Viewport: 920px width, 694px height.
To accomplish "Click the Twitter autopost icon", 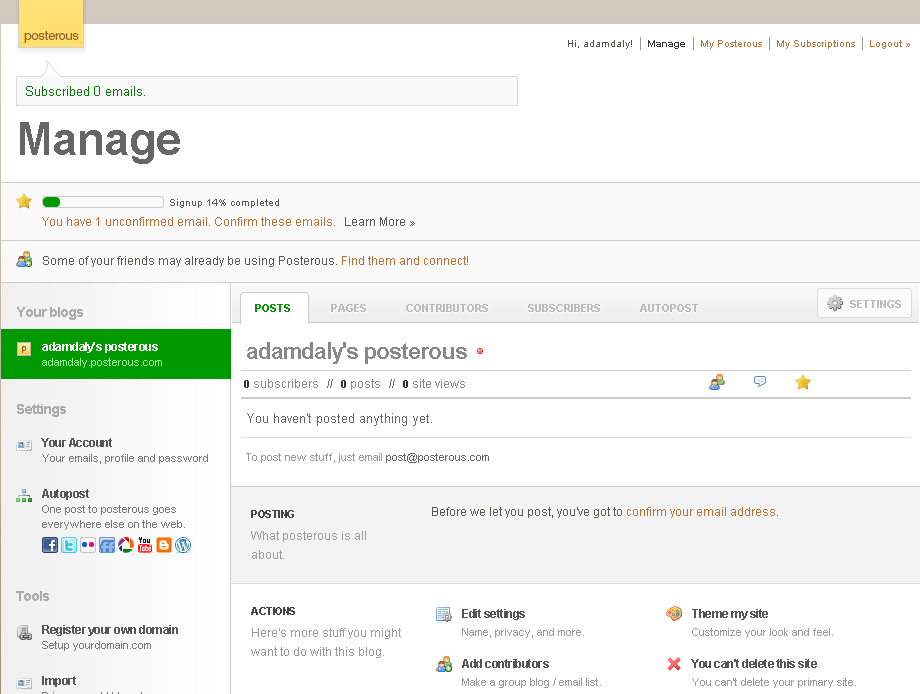I will pyautogui.click(x=69, y=545).
